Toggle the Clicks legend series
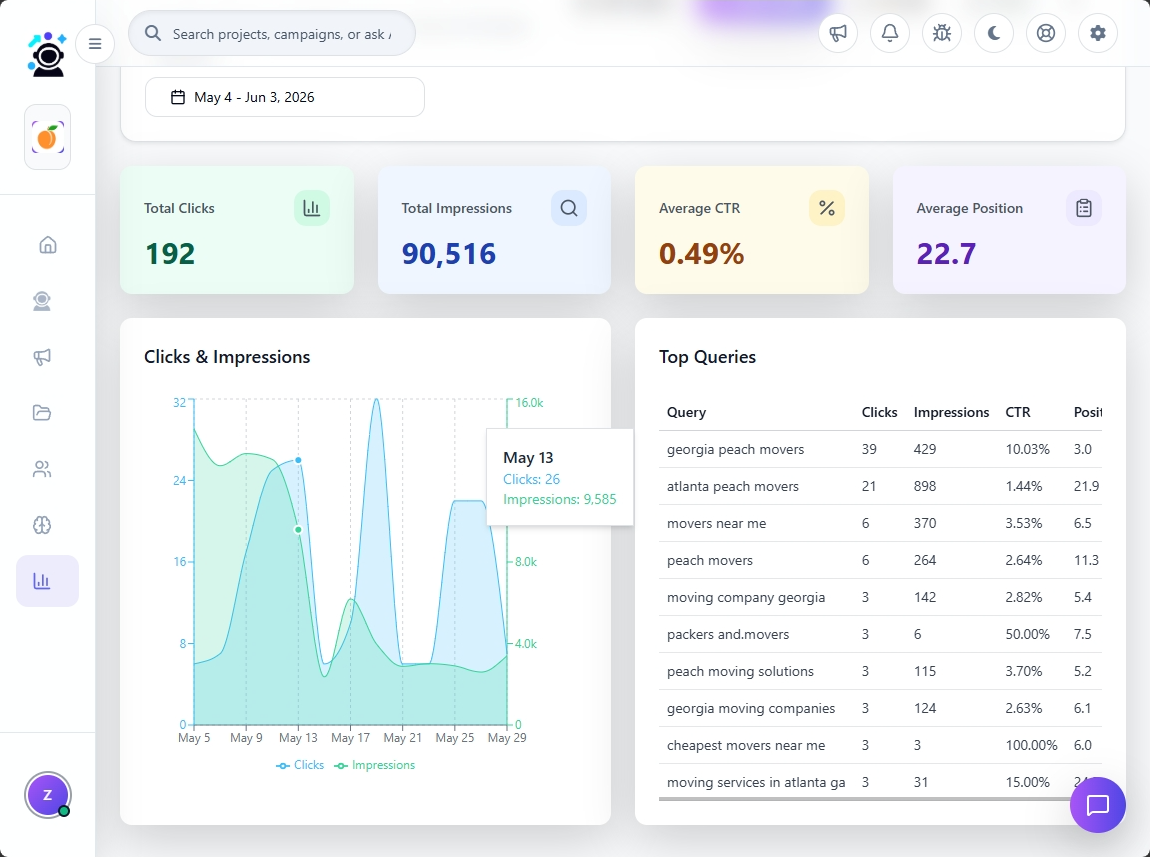The width and height of the screenshot is (1150, 857). [300, 765]
